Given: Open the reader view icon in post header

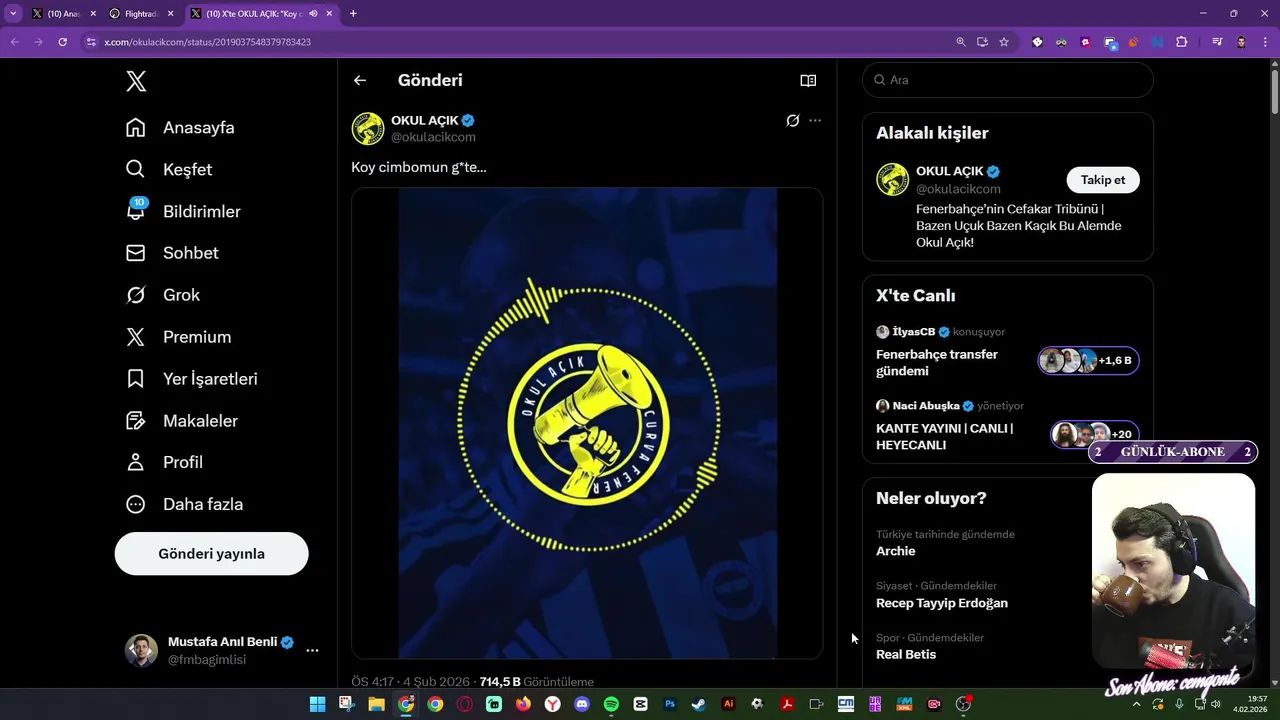Looking at the screenshot, I should (808, 80).
